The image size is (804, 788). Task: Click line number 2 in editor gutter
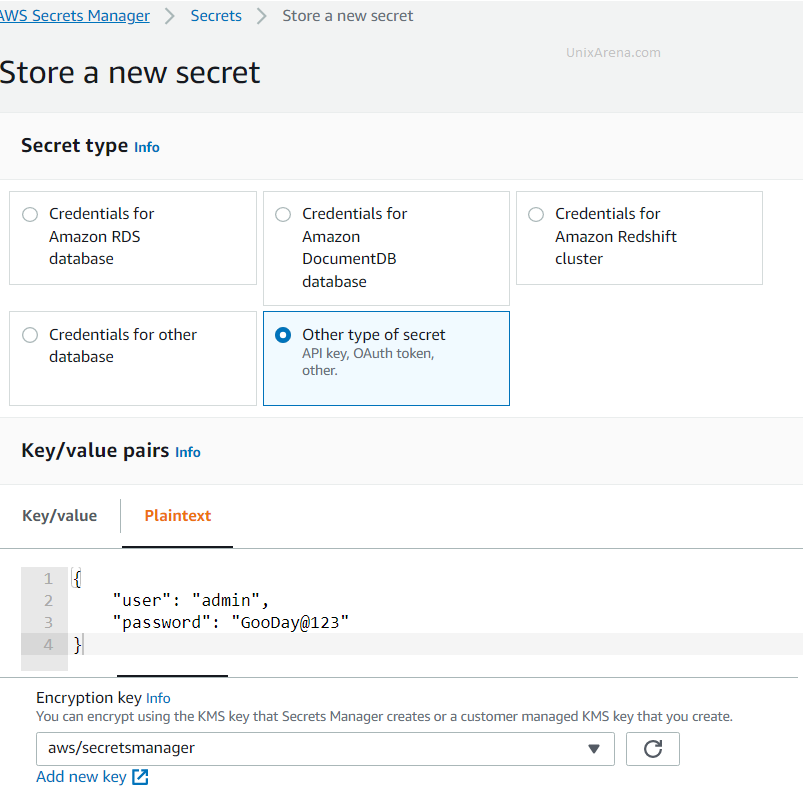(x=48, y=600)
